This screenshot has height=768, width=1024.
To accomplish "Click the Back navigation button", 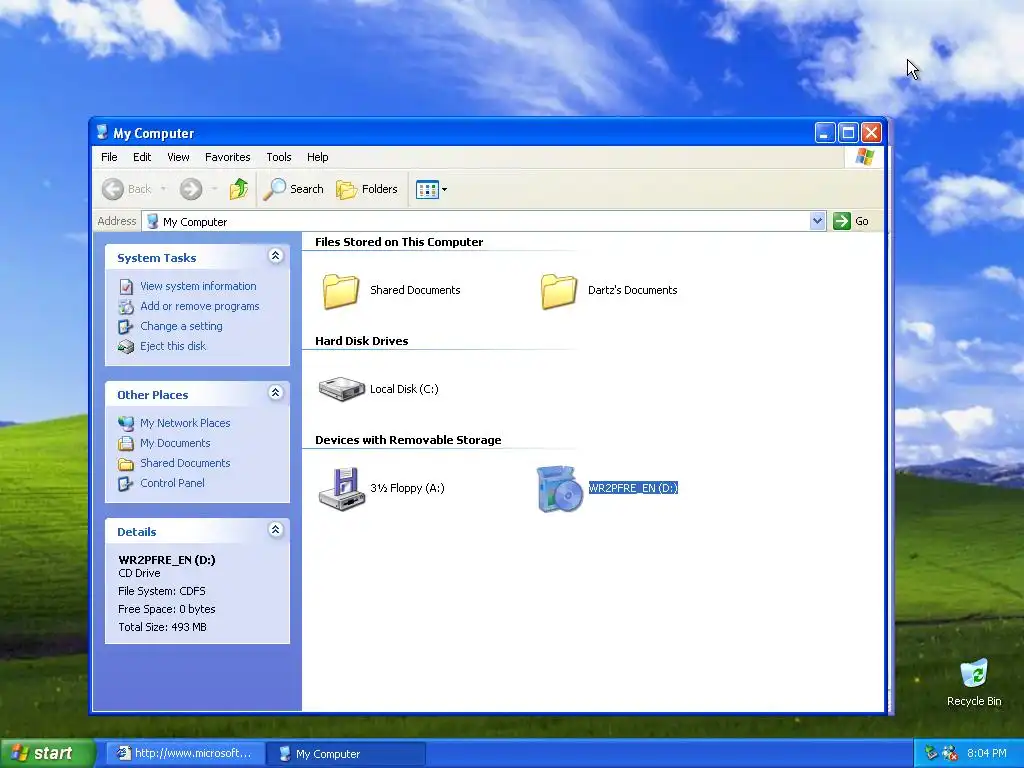I will click(127, 189).
